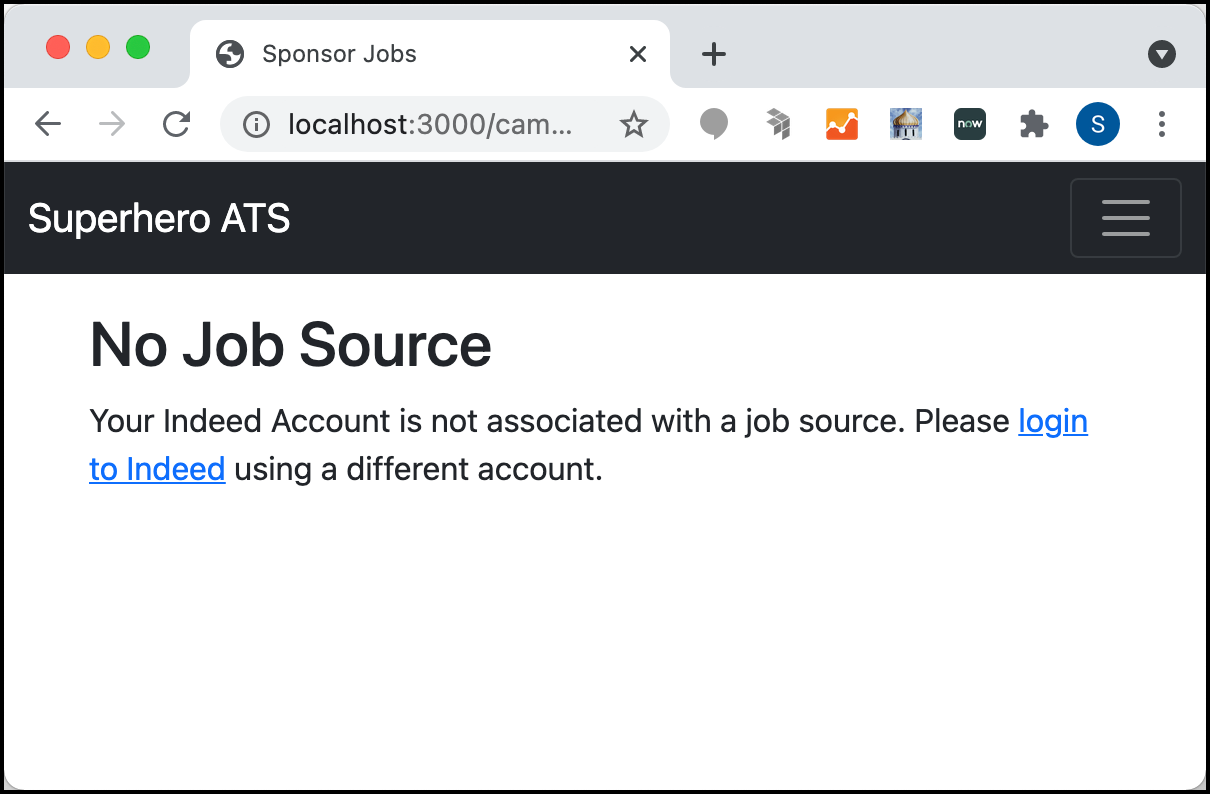Click the gray stacked blocks extension icon
The width and height of the screenshot is (1210, 794).
pyautogui.click(x=778, y=124)
